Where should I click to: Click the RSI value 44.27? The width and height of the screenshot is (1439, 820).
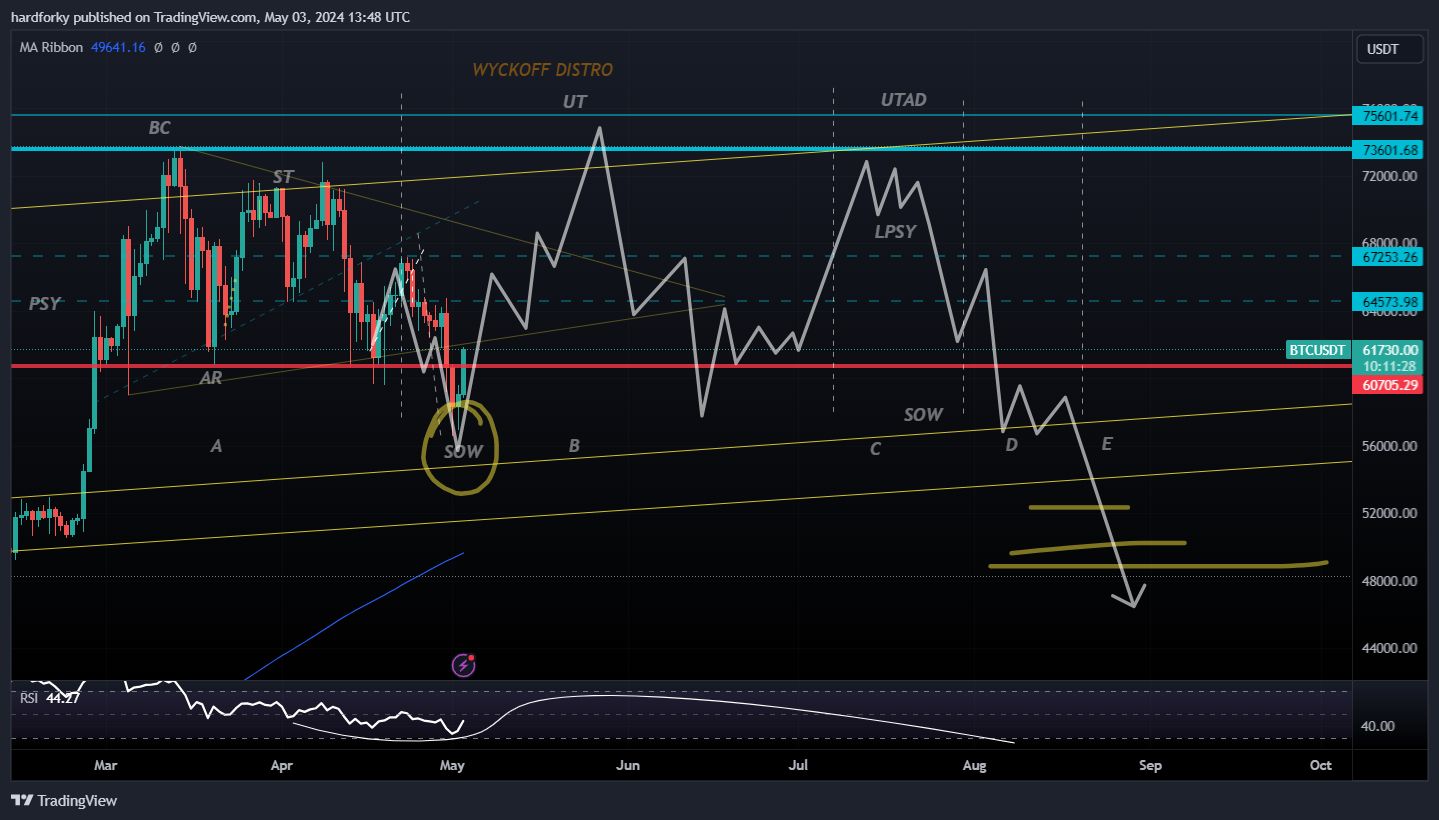(x=62, y=698)
